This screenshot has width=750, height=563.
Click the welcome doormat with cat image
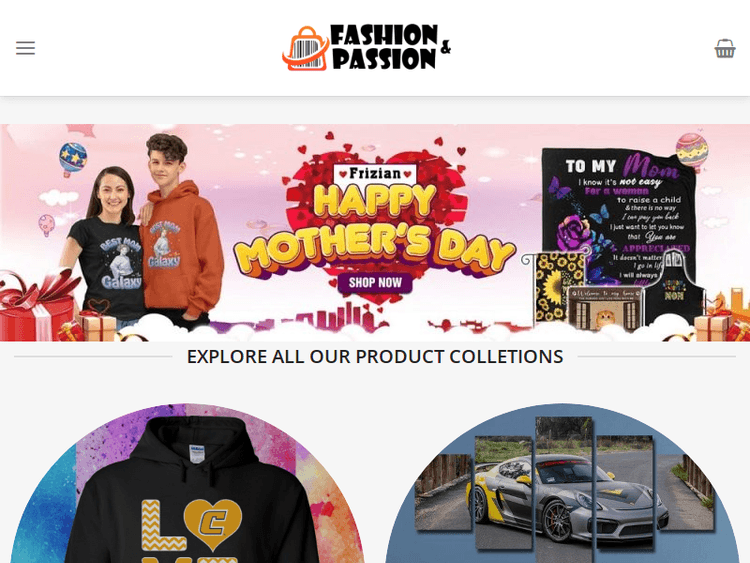point(605,309)
